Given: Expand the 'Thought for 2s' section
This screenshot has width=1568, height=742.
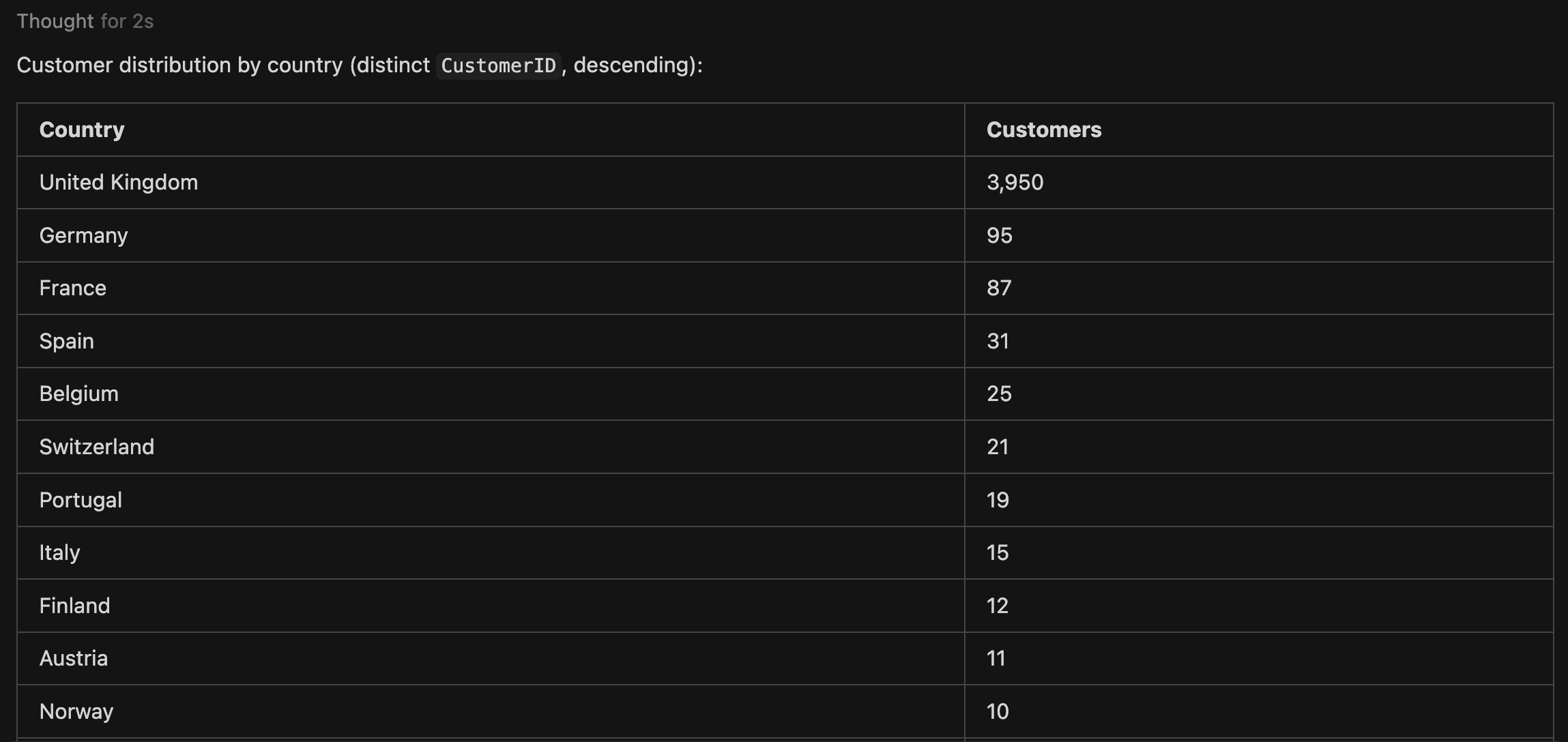Looking at the screenshot, I should pyautogui.click(x=85, y=21).
